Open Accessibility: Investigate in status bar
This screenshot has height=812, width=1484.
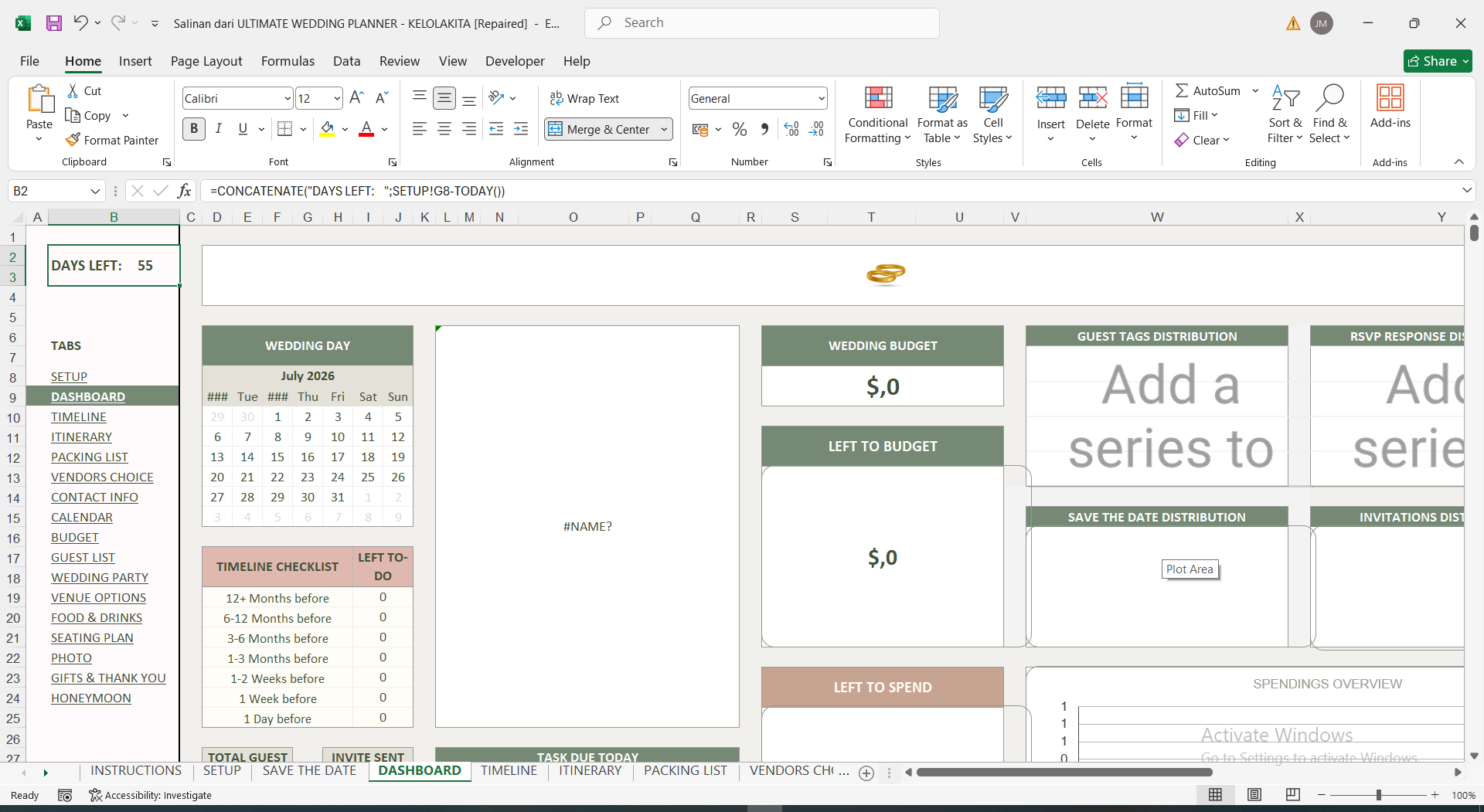point(150,795)
